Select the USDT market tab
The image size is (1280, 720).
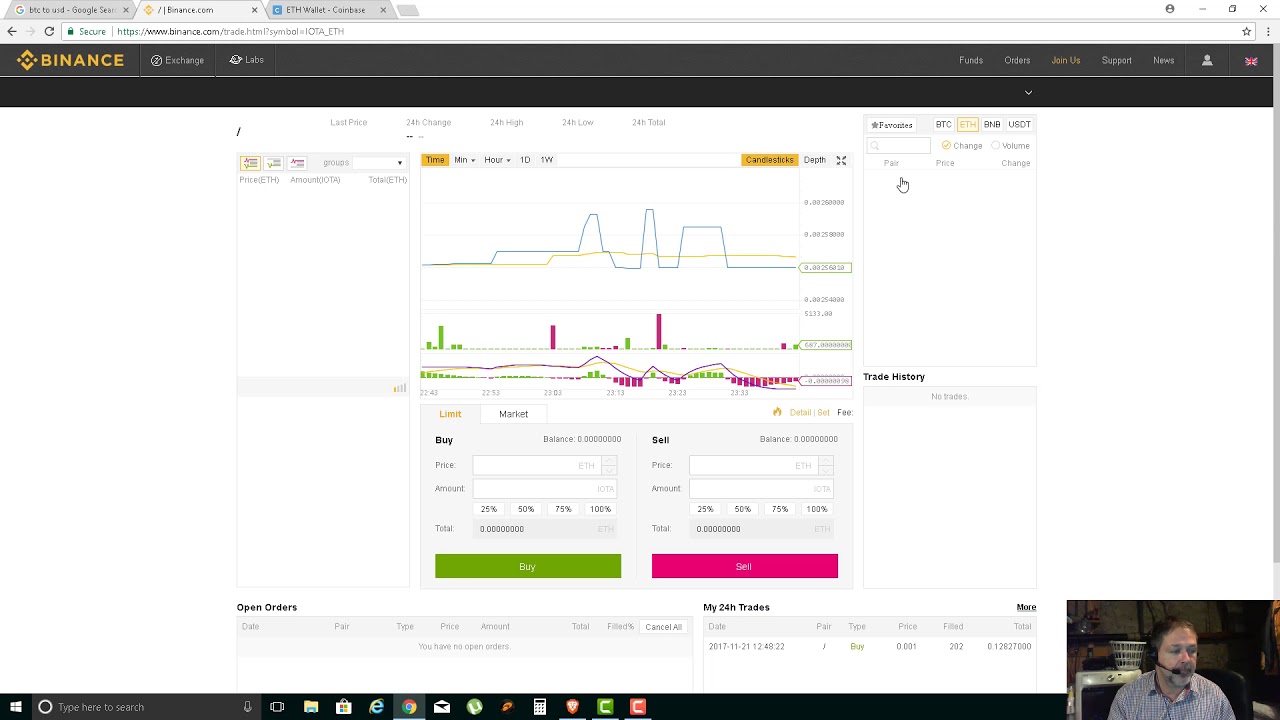tap(1019, 124)
